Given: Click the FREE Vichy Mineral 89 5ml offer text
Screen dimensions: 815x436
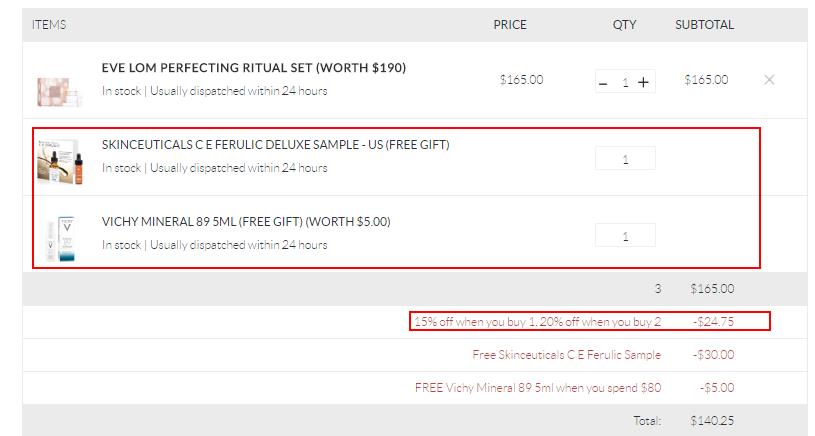Looking at the screenshot, I should coord(538,388).
